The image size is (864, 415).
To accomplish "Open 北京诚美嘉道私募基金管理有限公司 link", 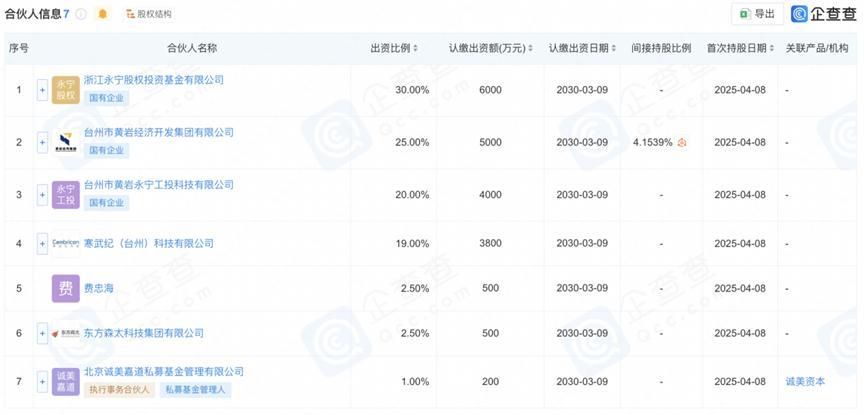I will pyautogui.click(x=164, y=371).
